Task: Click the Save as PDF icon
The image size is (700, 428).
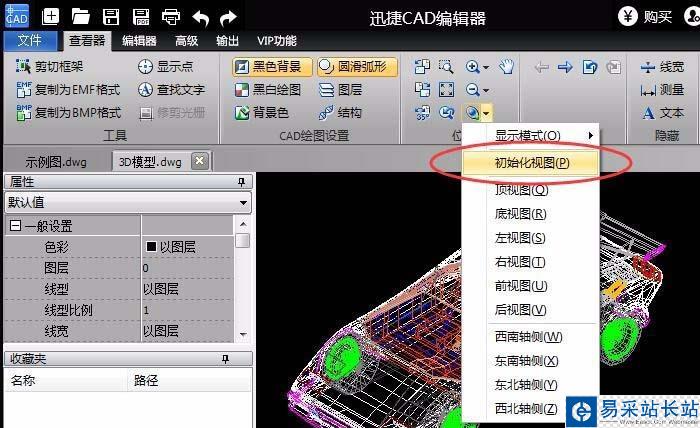Action: click(x=141, y=17)
